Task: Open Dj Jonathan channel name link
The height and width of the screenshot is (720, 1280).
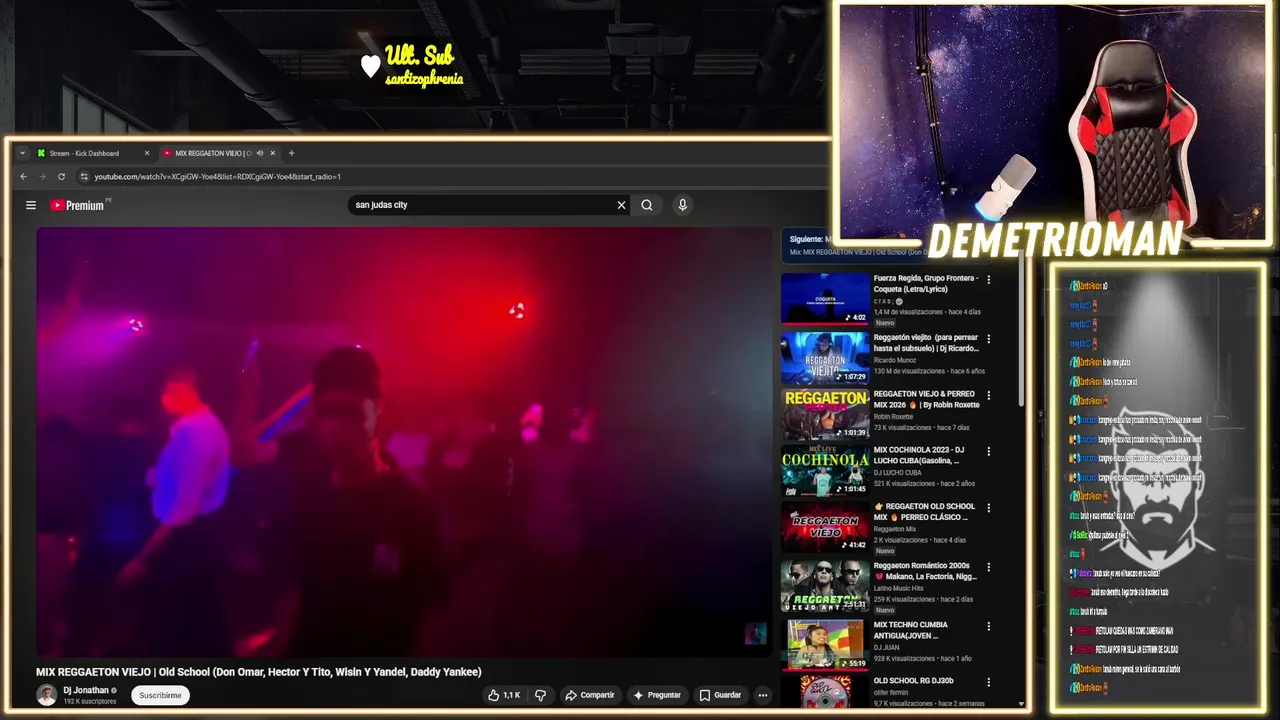Action: [x=86, y=690]
